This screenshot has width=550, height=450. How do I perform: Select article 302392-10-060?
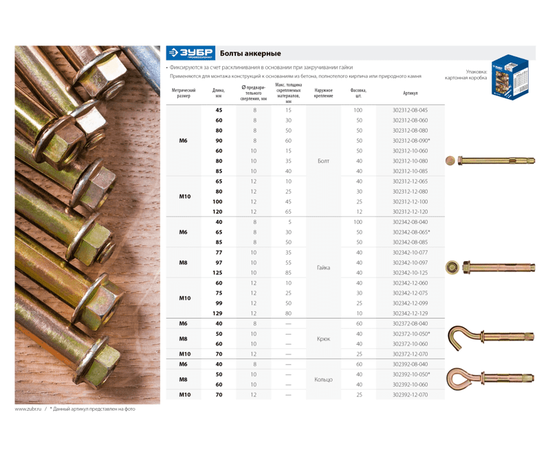point(410,385)
